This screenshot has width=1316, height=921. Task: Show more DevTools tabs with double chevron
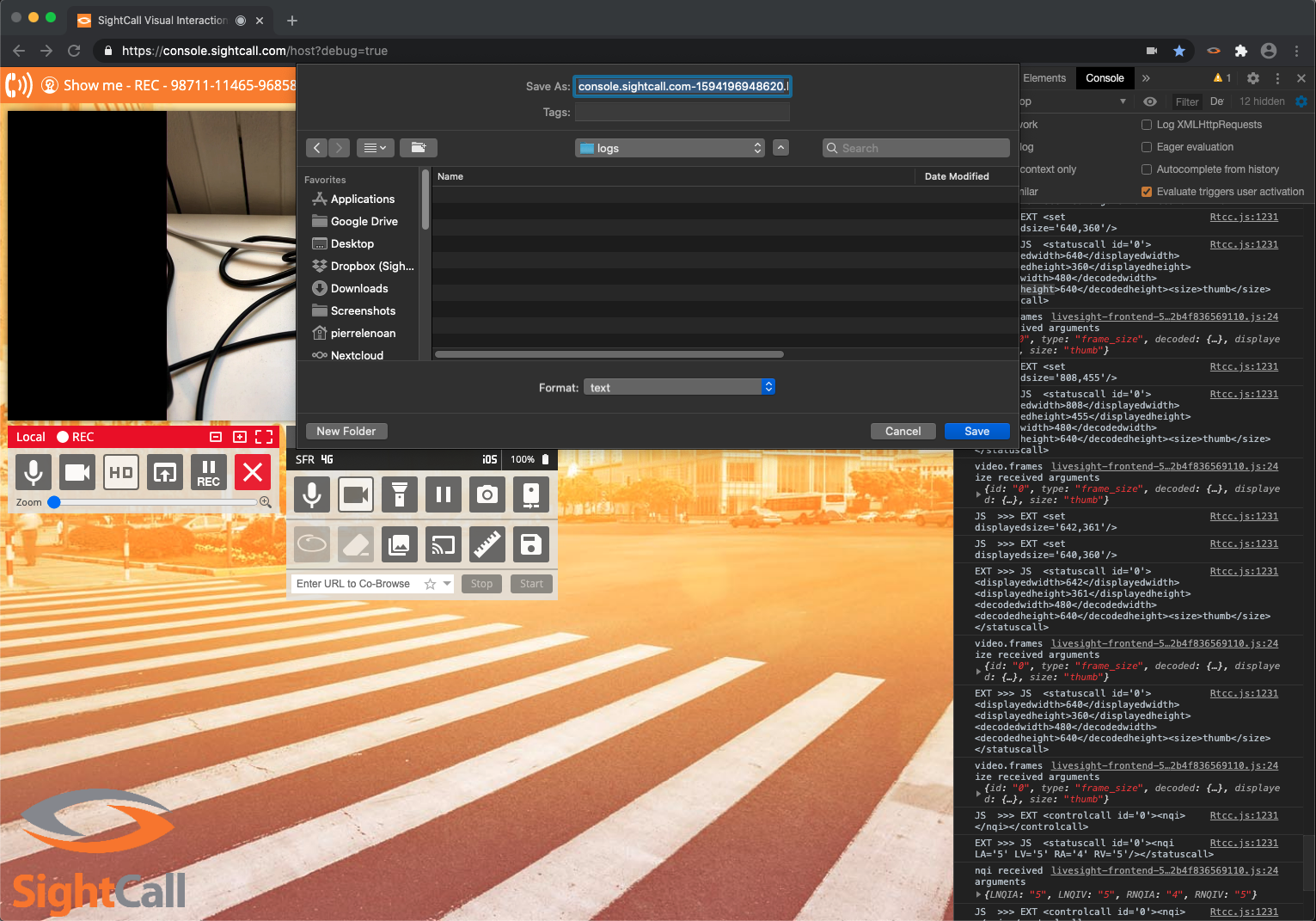click(1146, 78)
